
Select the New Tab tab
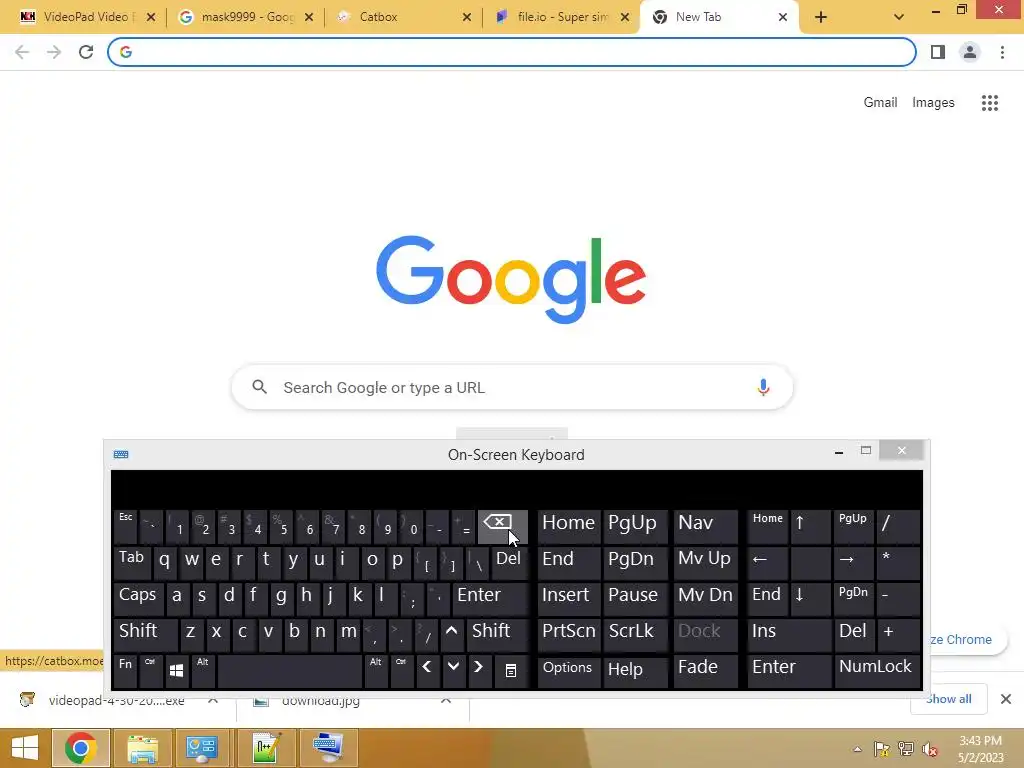coord(718,17)
